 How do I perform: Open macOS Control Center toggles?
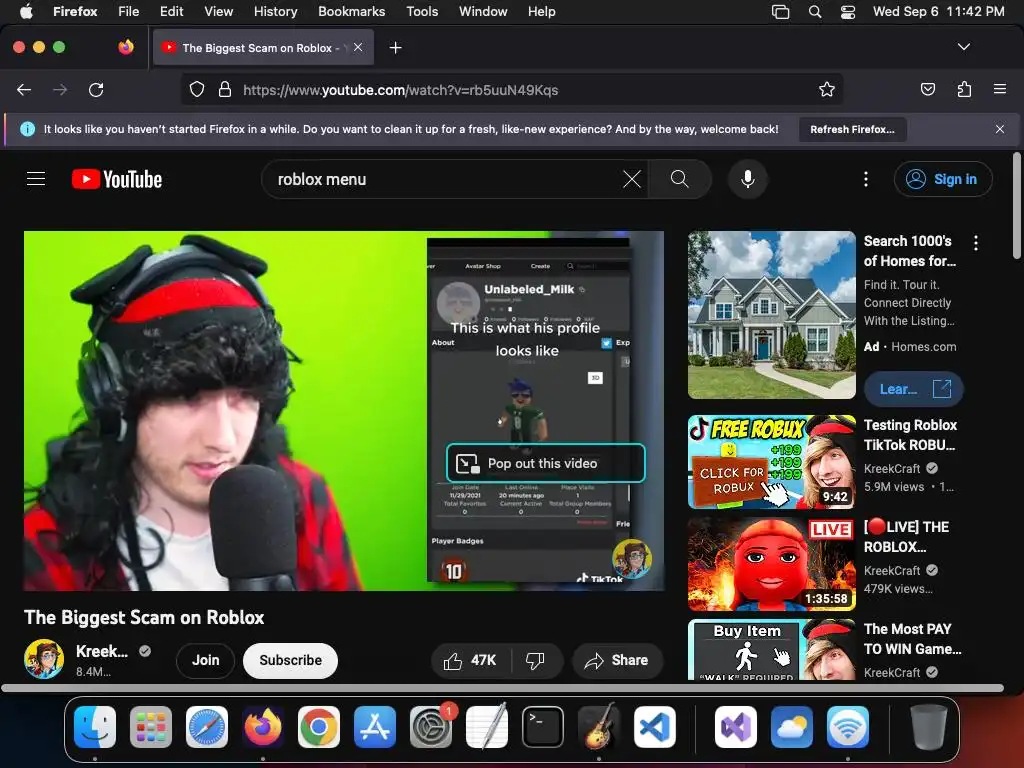[848, 12]
